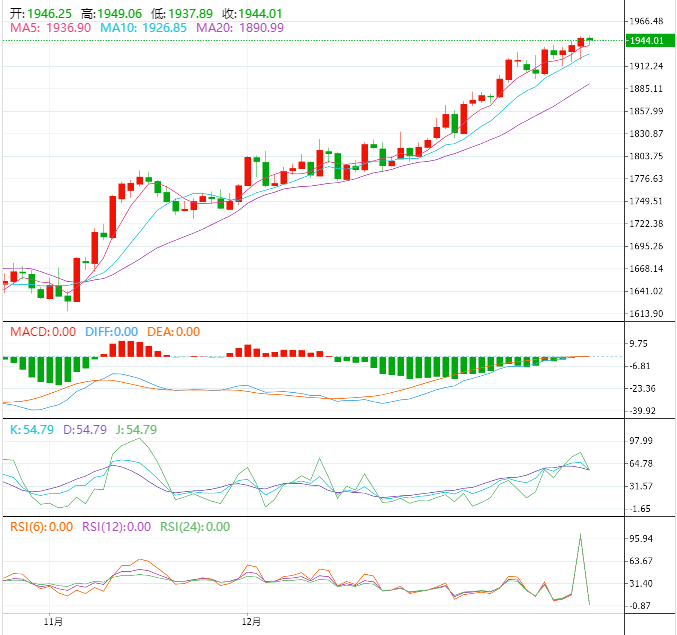
Task: Click the 63.67 RSI axis label
Action: pos(641,561)
